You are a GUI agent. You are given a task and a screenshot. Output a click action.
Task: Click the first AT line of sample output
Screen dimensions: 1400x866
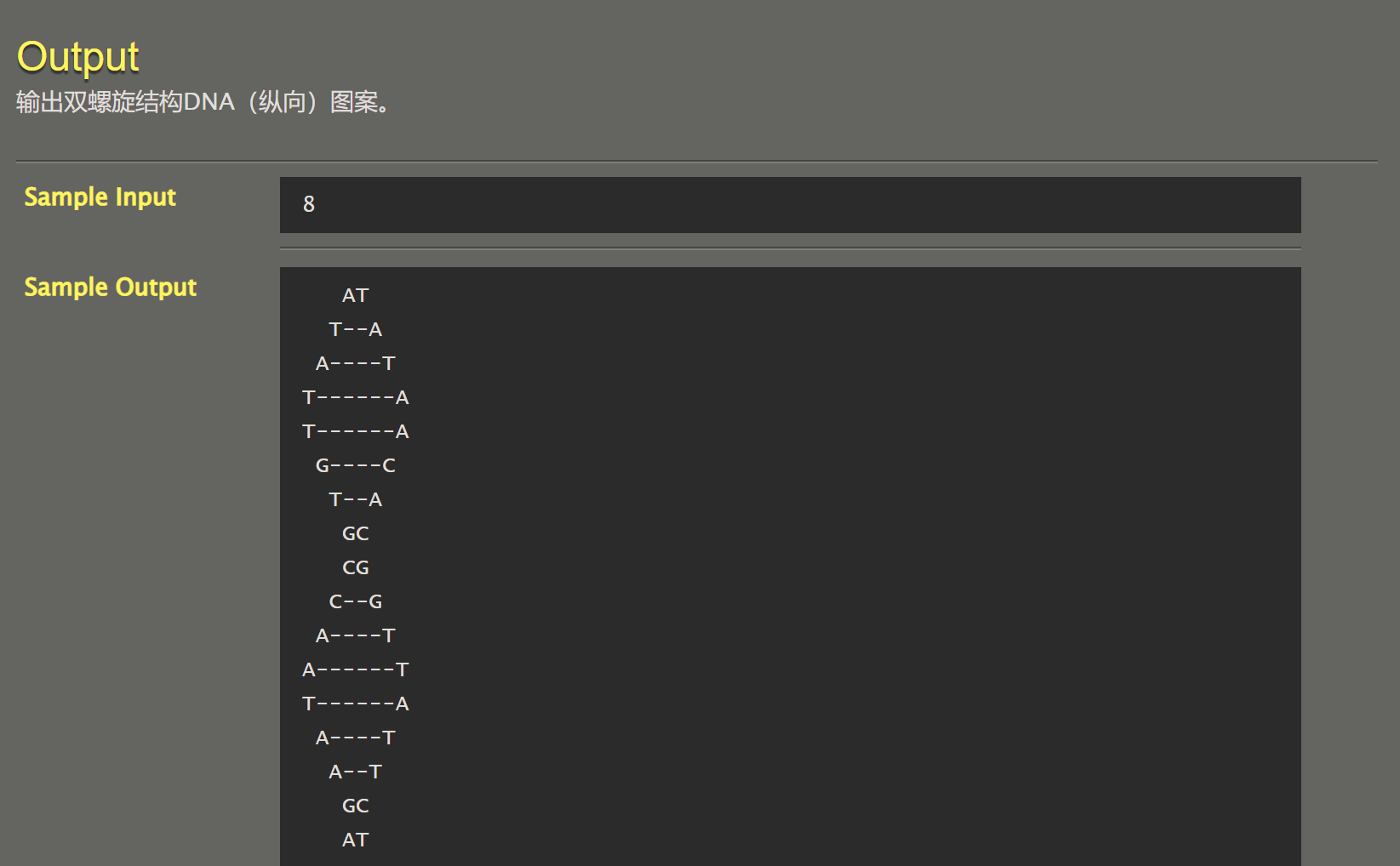356,295
